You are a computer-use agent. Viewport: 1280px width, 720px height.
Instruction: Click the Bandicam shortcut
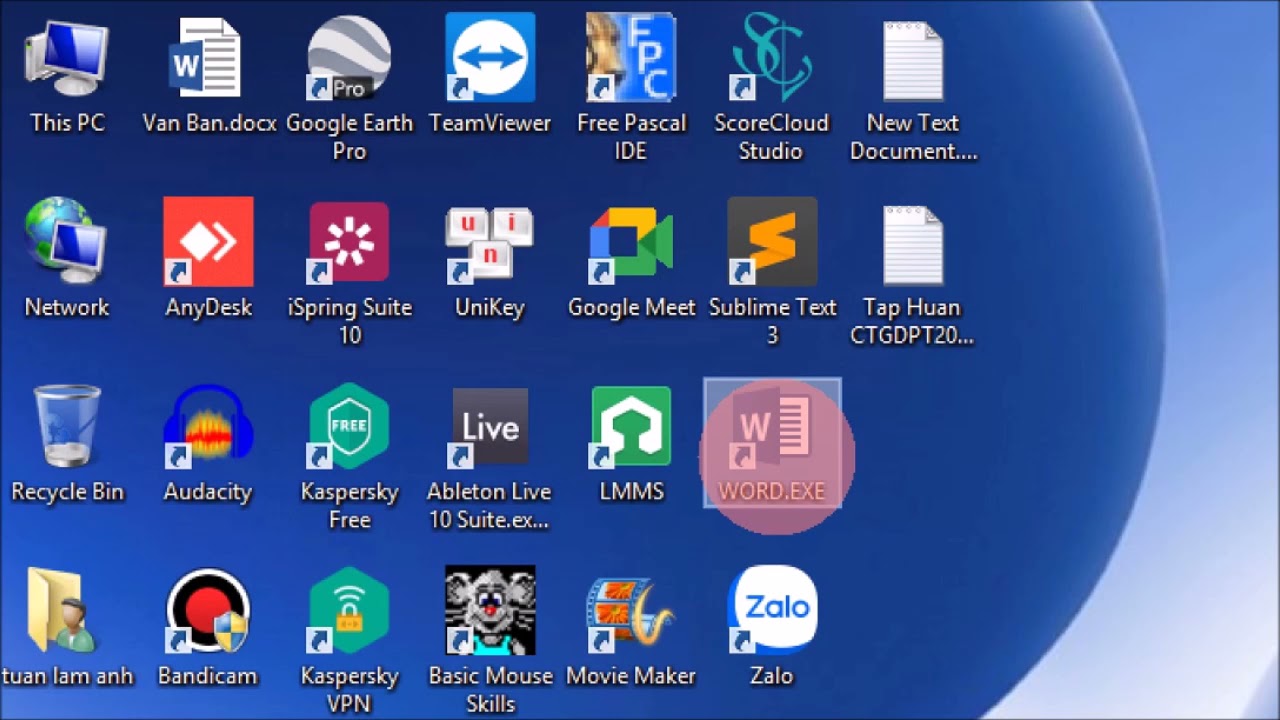coord(208,628)
